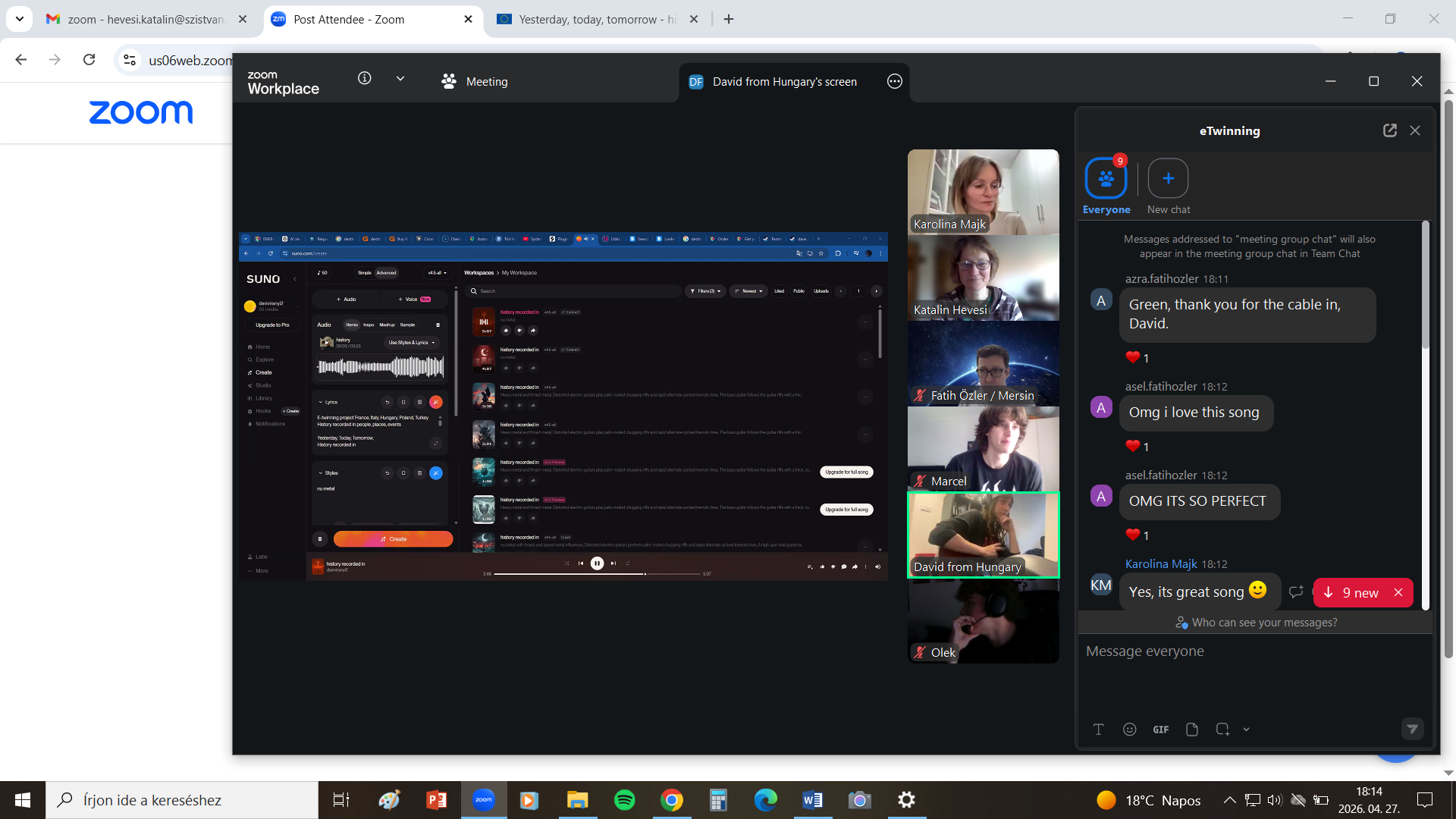Open Chrome tab search dropdown
The height and width of the screenshot is (819, 1456).
click(19, 19)
